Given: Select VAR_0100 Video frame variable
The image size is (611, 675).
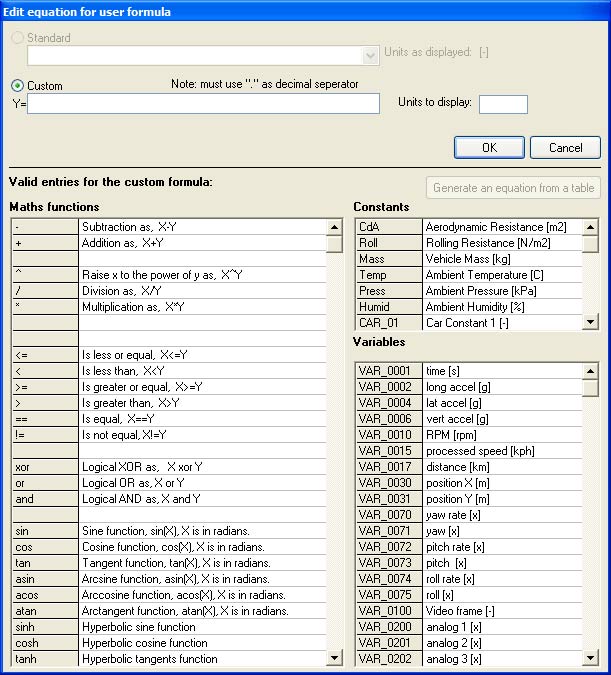Looking at the screenshot, I should 388,611.
